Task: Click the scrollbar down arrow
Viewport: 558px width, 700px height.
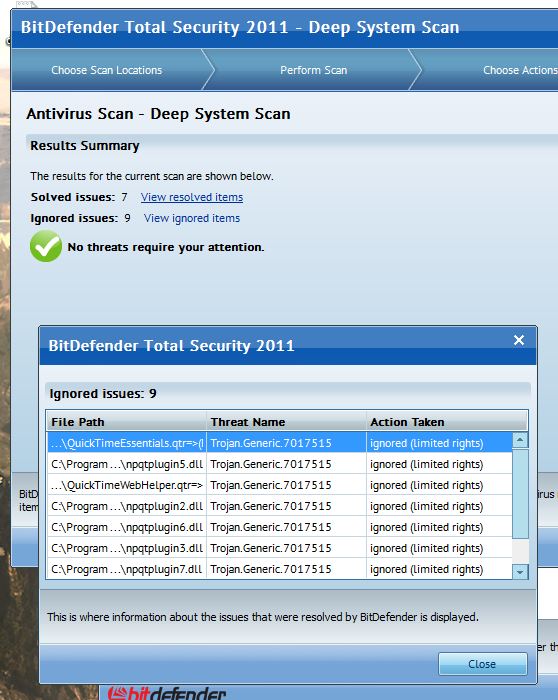Action: pos(520,571)
